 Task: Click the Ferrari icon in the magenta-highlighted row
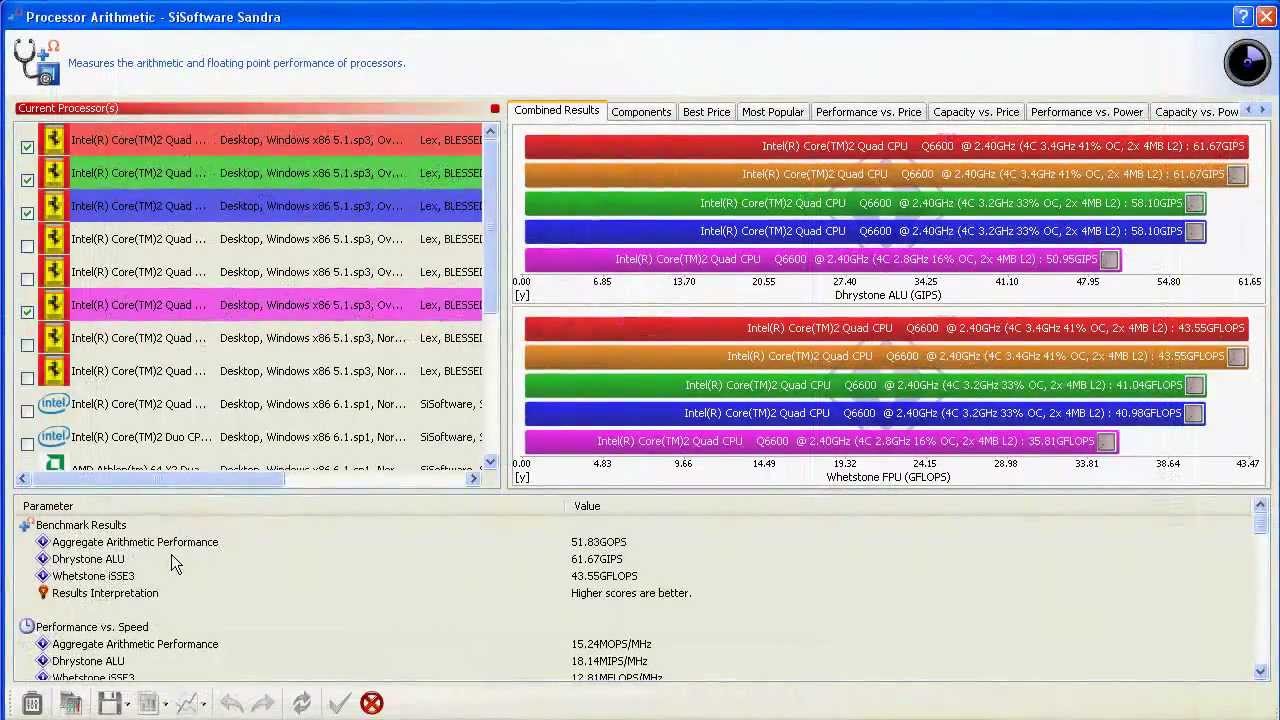(x=54, y=305)
